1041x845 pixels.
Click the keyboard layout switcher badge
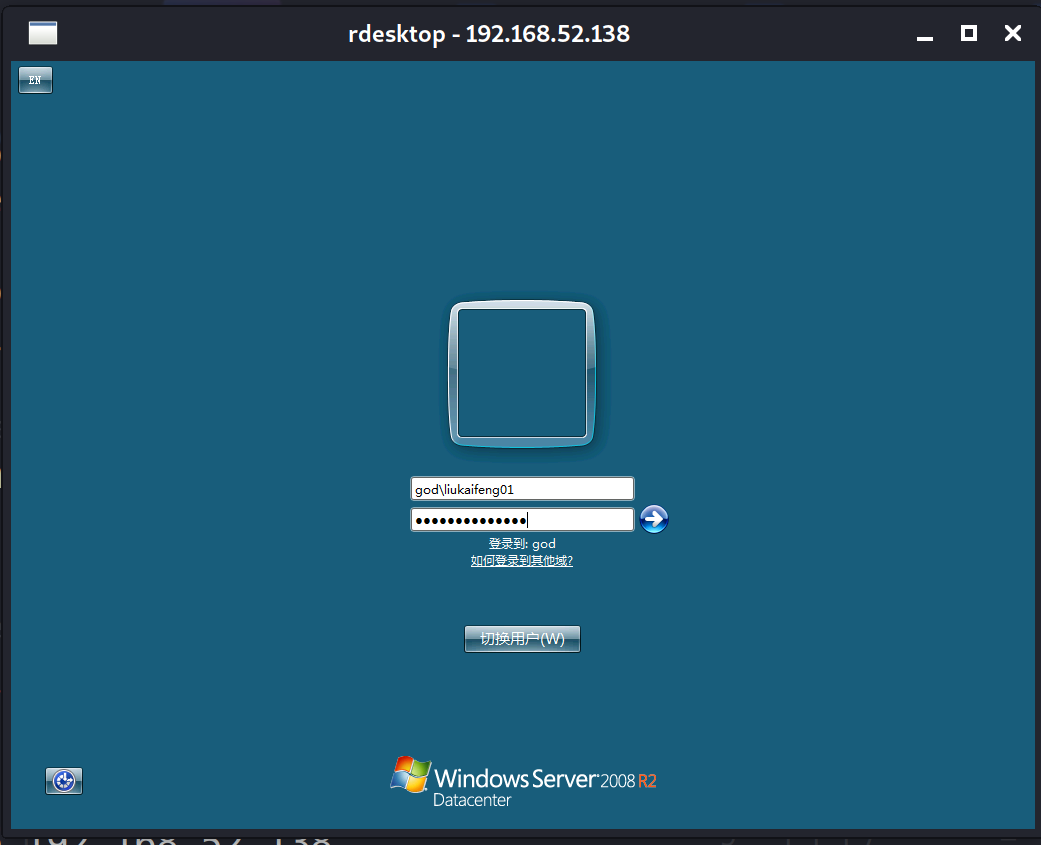coord(34,79)
